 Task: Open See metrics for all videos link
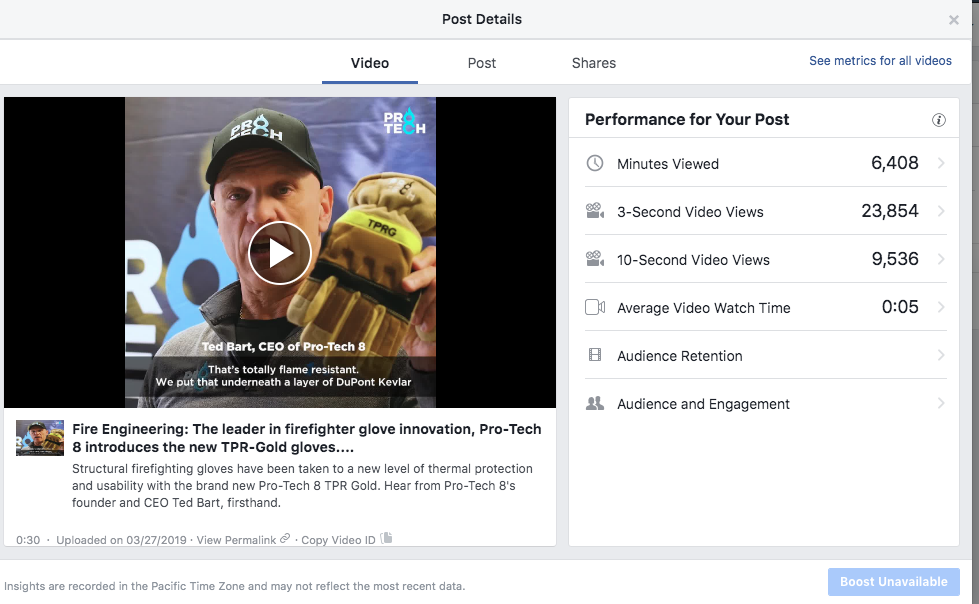click(x=880, y=61)
